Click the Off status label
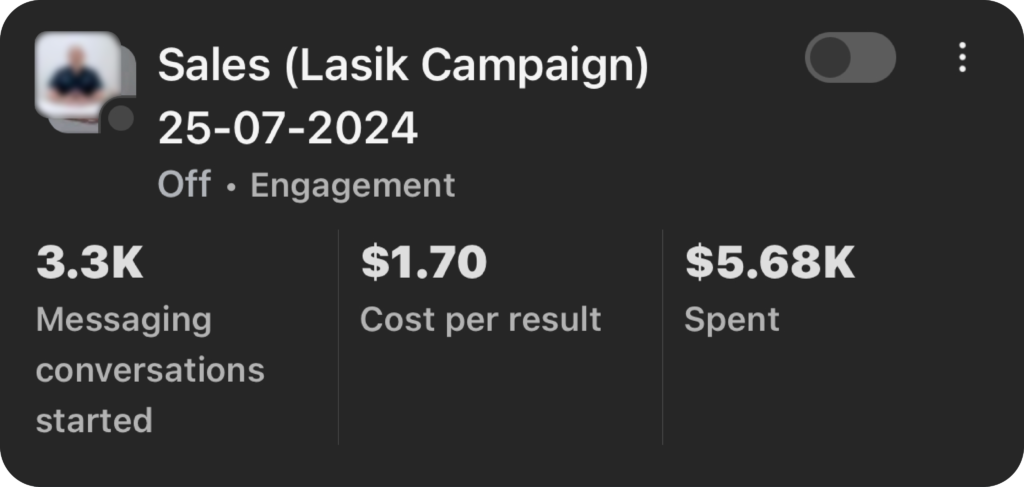The width and height of the screenshot is (1024, 487). pos(184,185)
